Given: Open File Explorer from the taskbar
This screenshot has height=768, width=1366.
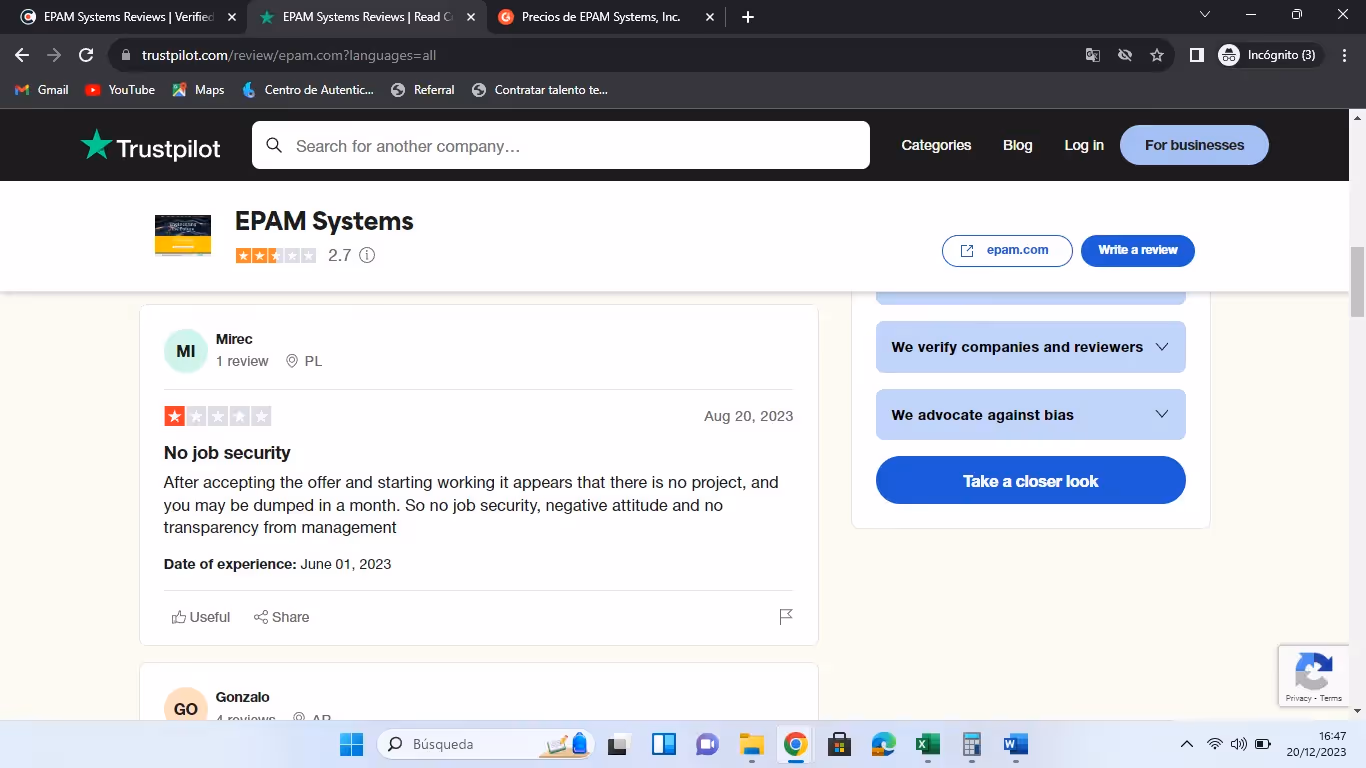Looking at the screenshot, I should pos(751,744).
